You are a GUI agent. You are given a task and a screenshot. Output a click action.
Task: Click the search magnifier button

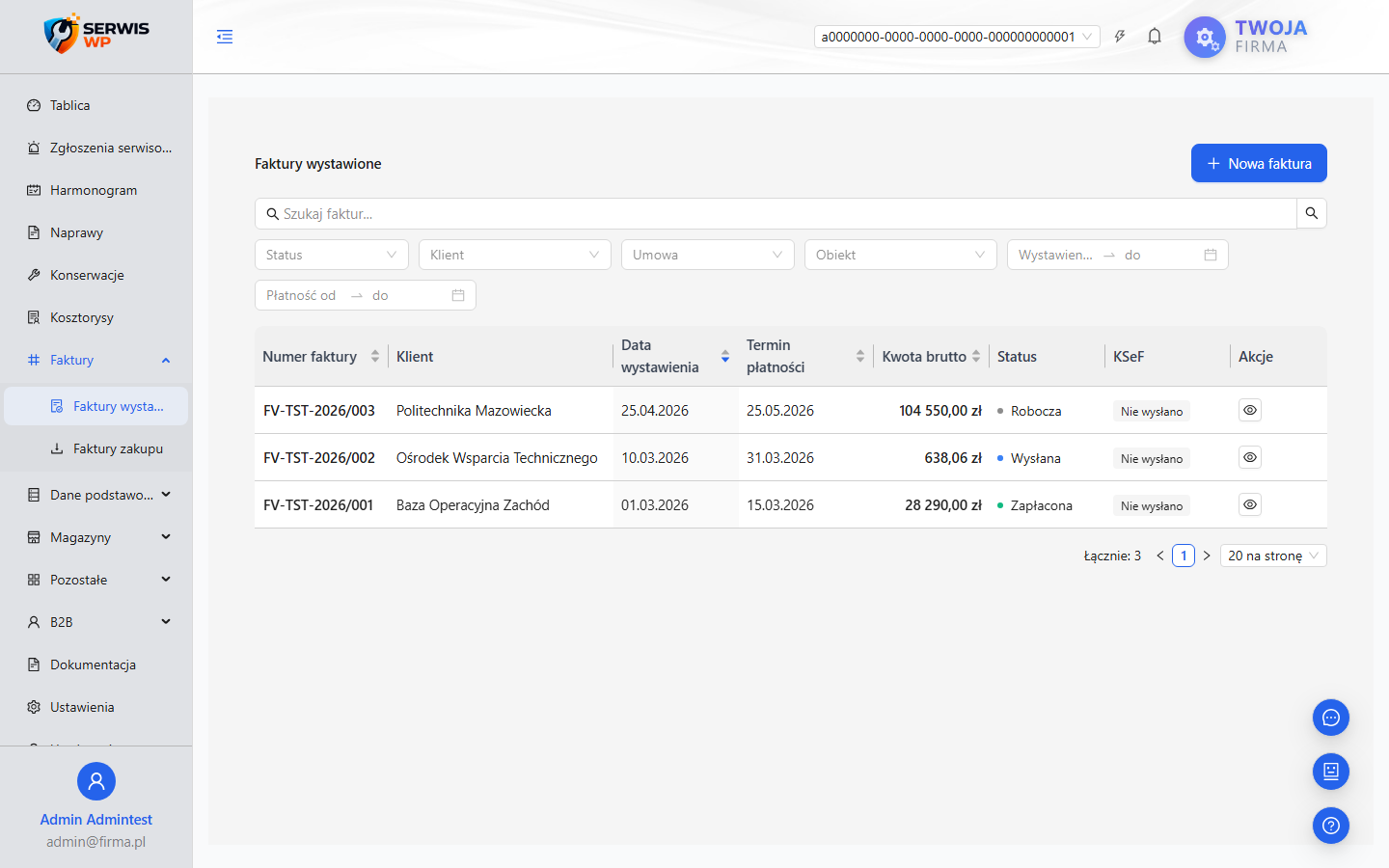coord(1312,213)
